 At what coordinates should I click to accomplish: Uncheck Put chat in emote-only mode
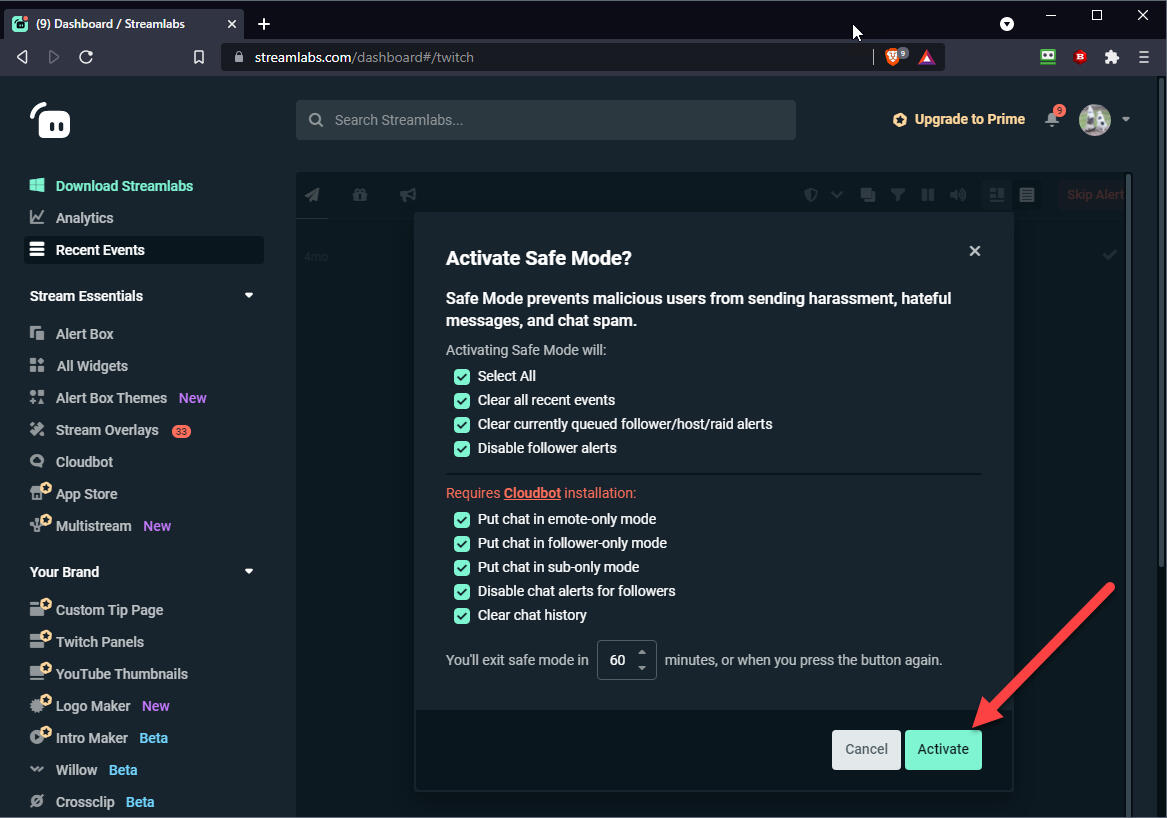(462, 519)
